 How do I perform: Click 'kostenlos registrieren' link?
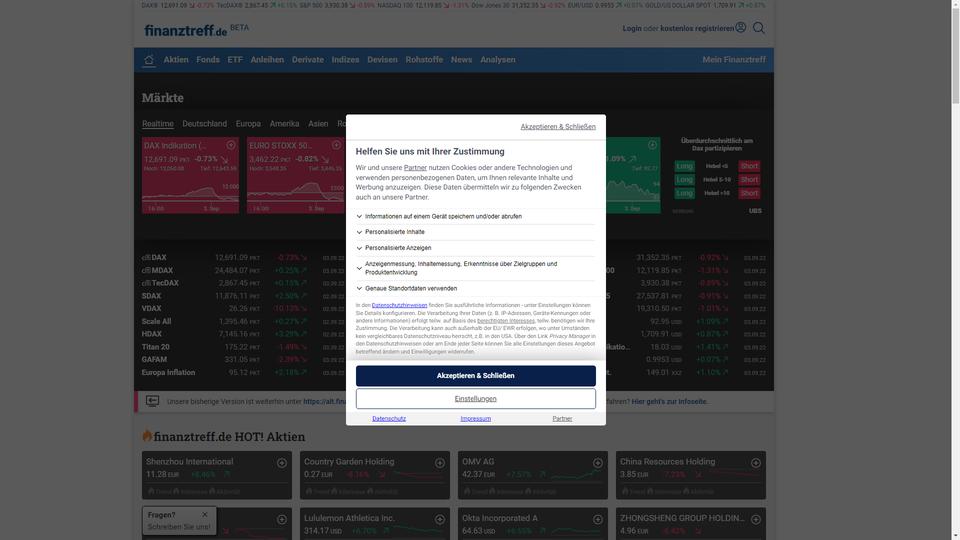[697, 29]
